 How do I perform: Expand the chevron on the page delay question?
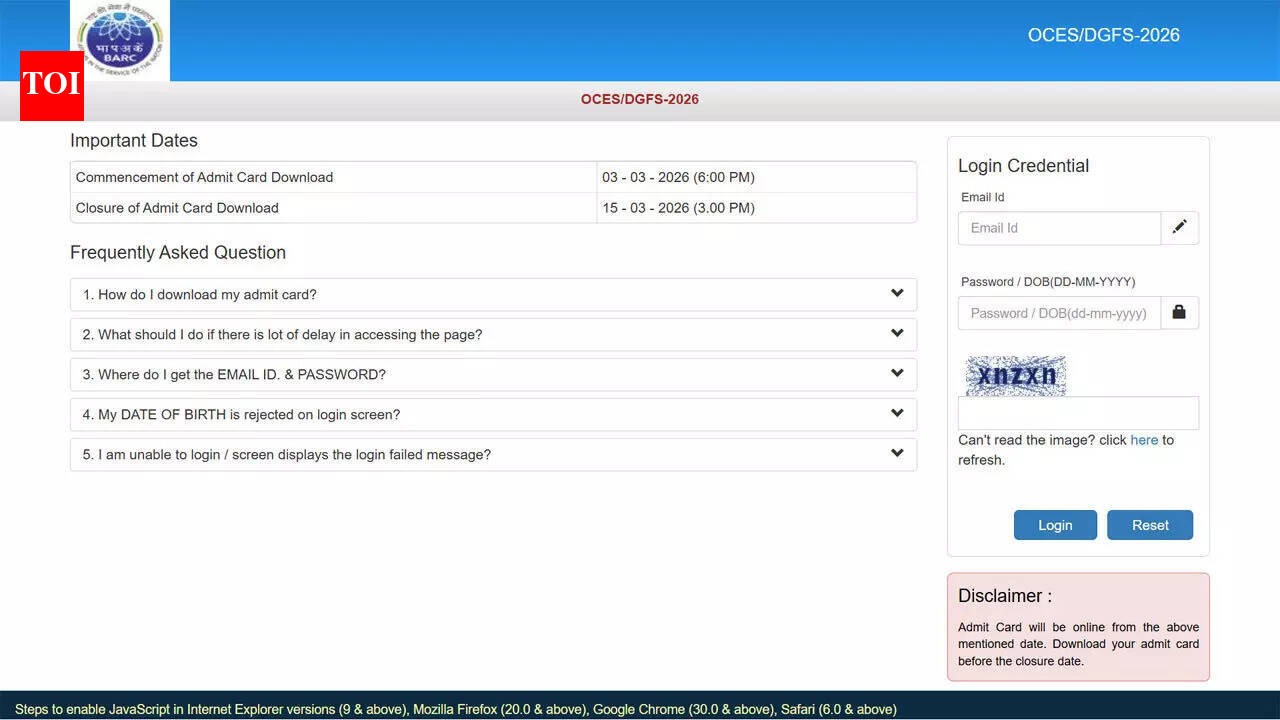[x=897, y=334]
